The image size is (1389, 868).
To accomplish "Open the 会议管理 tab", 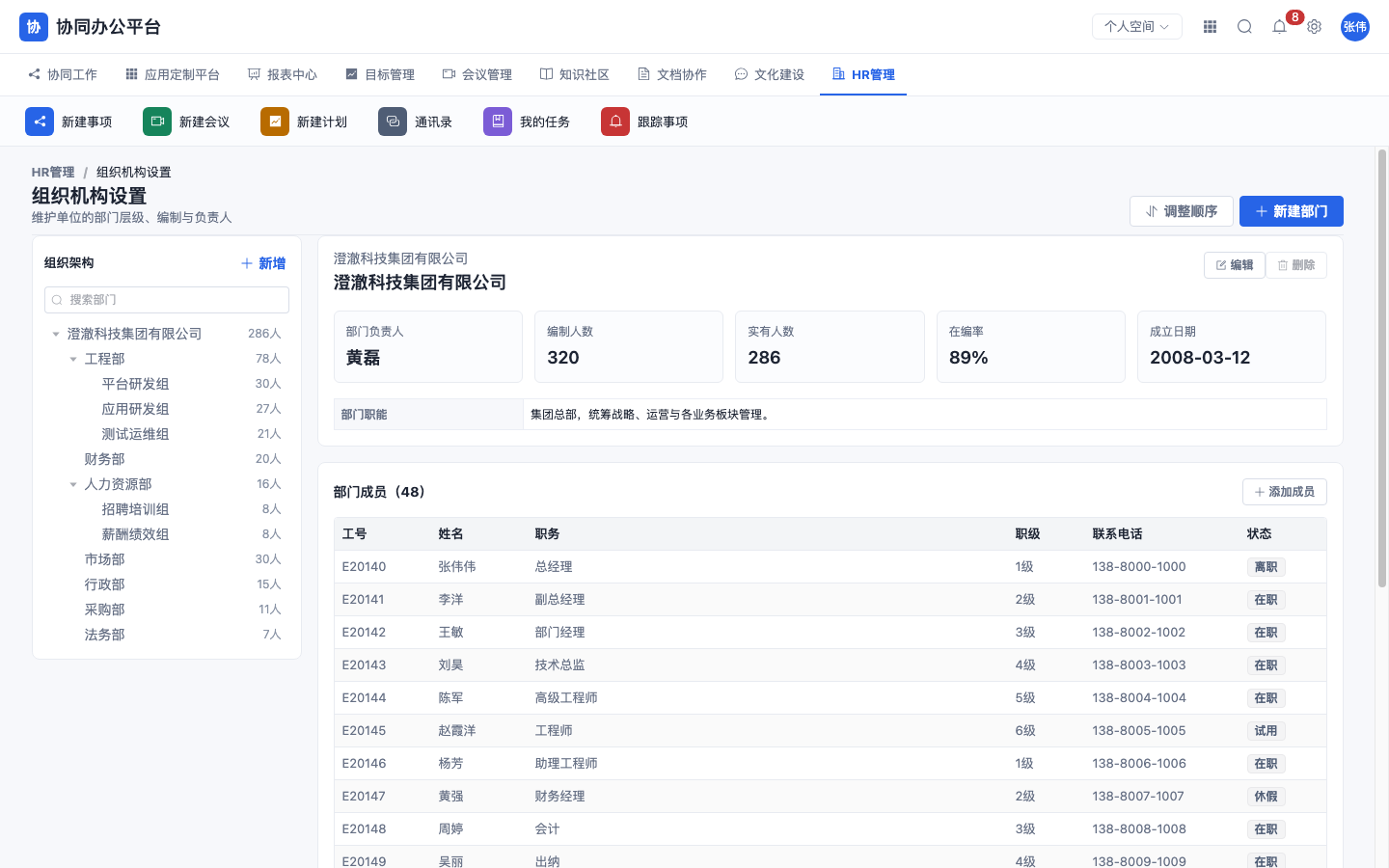I will (x=477, y=74).
